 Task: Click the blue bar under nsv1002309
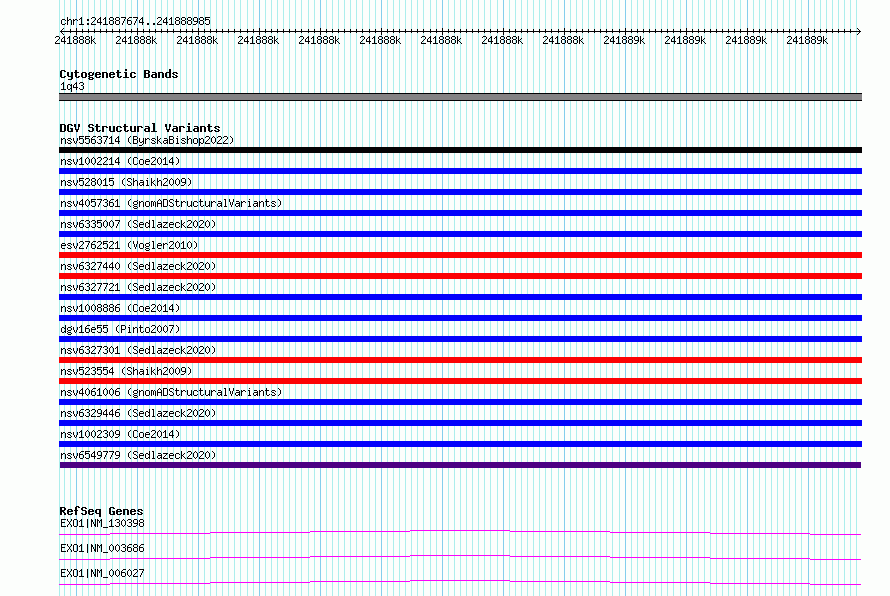pos(460,444)
